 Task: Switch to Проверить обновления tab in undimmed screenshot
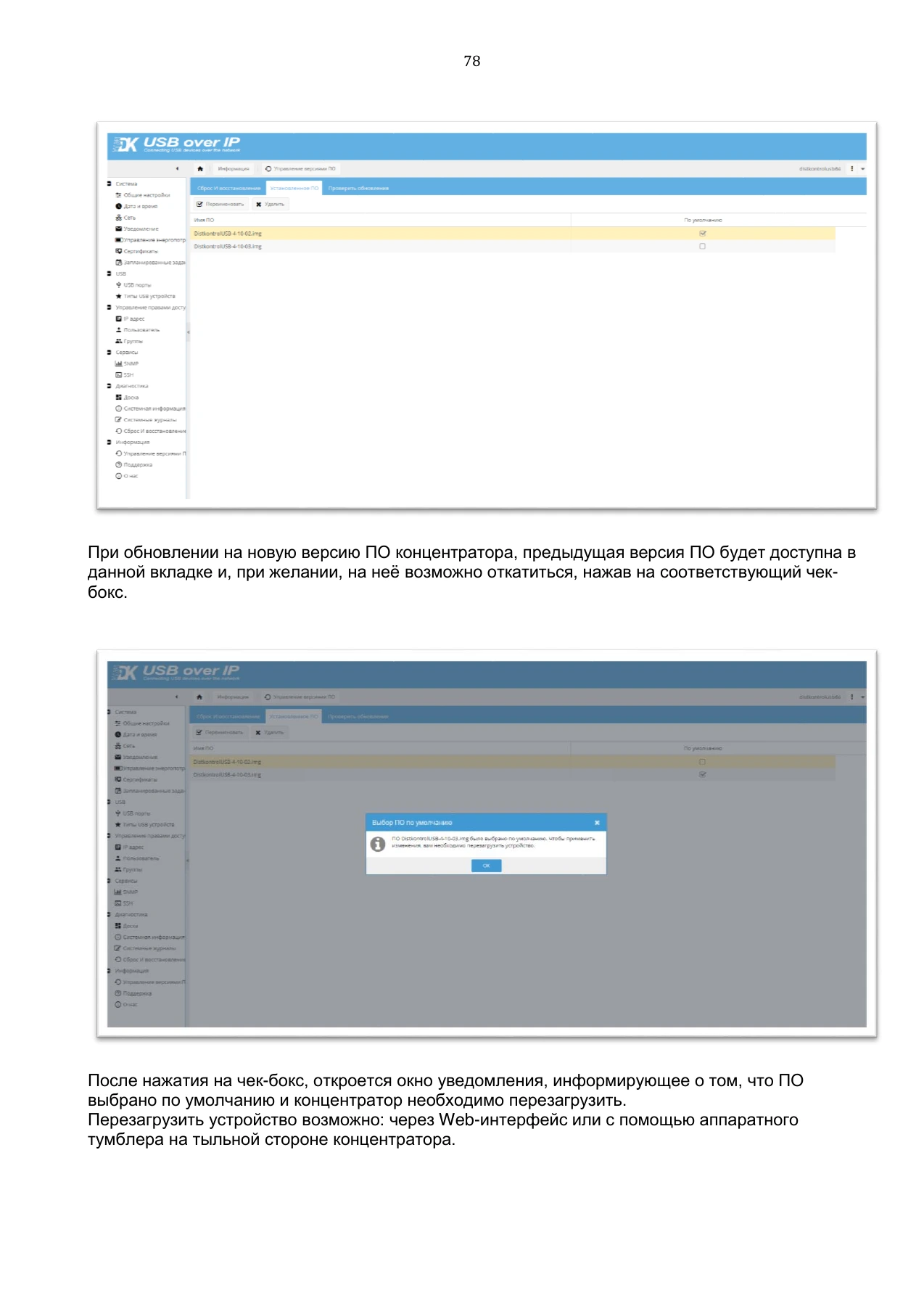point(358,188)
